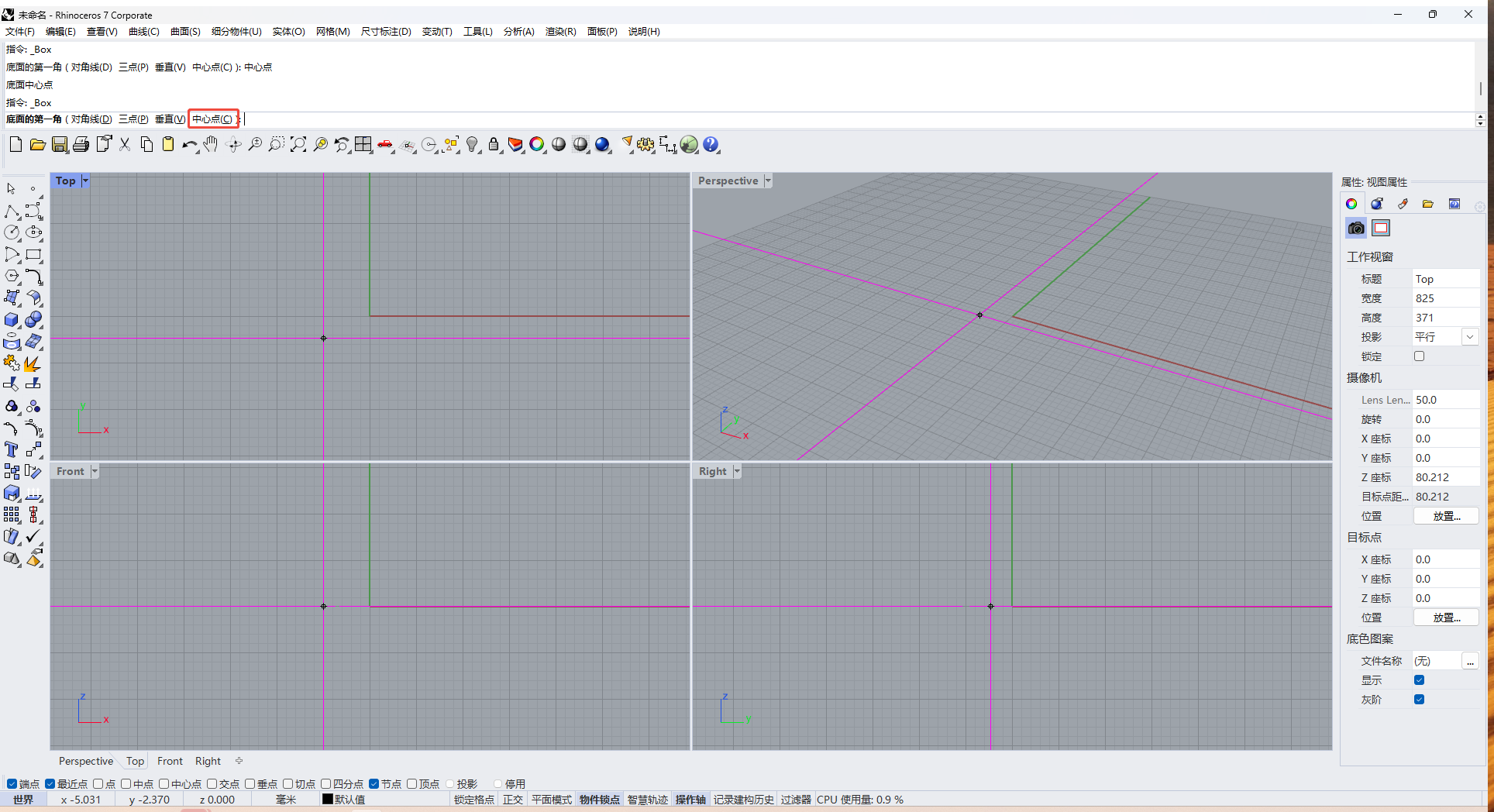Select the Circle drawing tool
This screenshot has height=812, width=1494.
tap(12, 232)
